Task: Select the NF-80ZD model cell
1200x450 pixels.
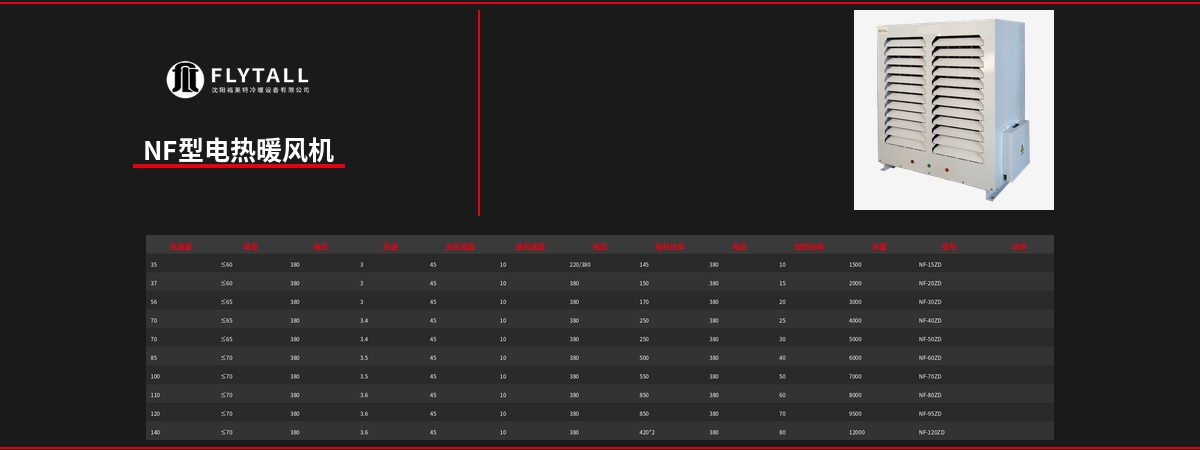Action: click(x=930, y=395)
